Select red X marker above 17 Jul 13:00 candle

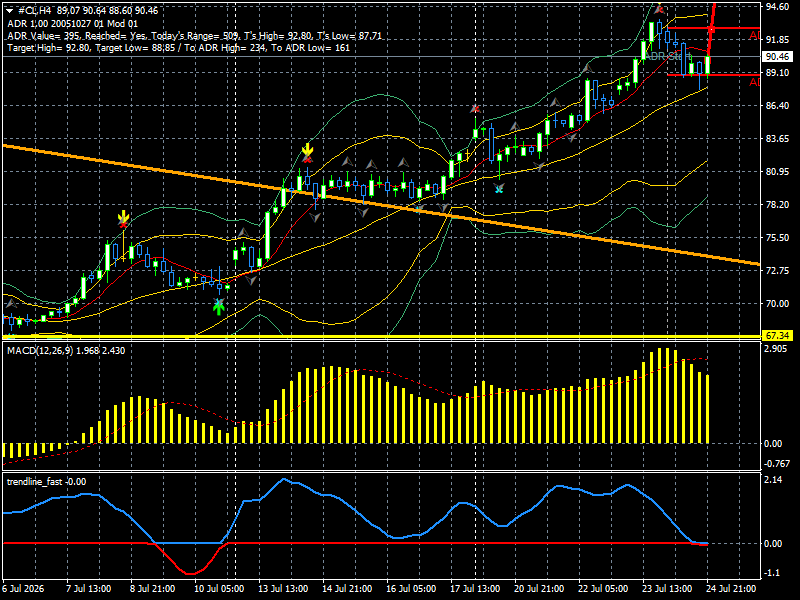point(476,109)
